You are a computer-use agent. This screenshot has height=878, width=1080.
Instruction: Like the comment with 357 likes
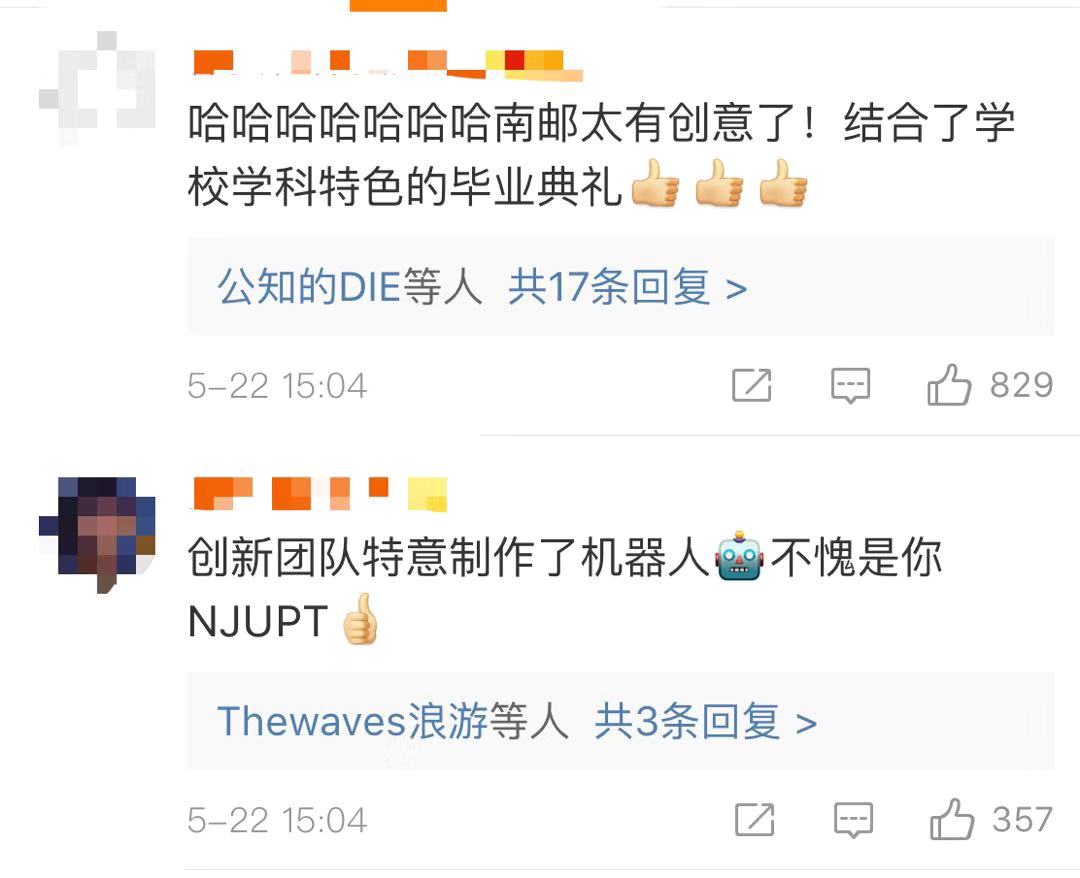tap(952, 819)
